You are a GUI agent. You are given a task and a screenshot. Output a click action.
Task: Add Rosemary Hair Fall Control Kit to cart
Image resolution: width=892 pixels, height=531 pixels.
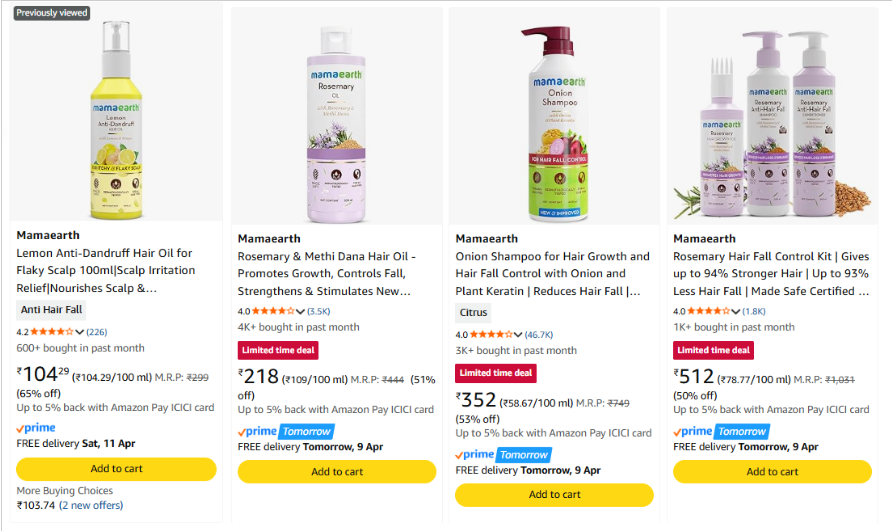coord(772,472)
